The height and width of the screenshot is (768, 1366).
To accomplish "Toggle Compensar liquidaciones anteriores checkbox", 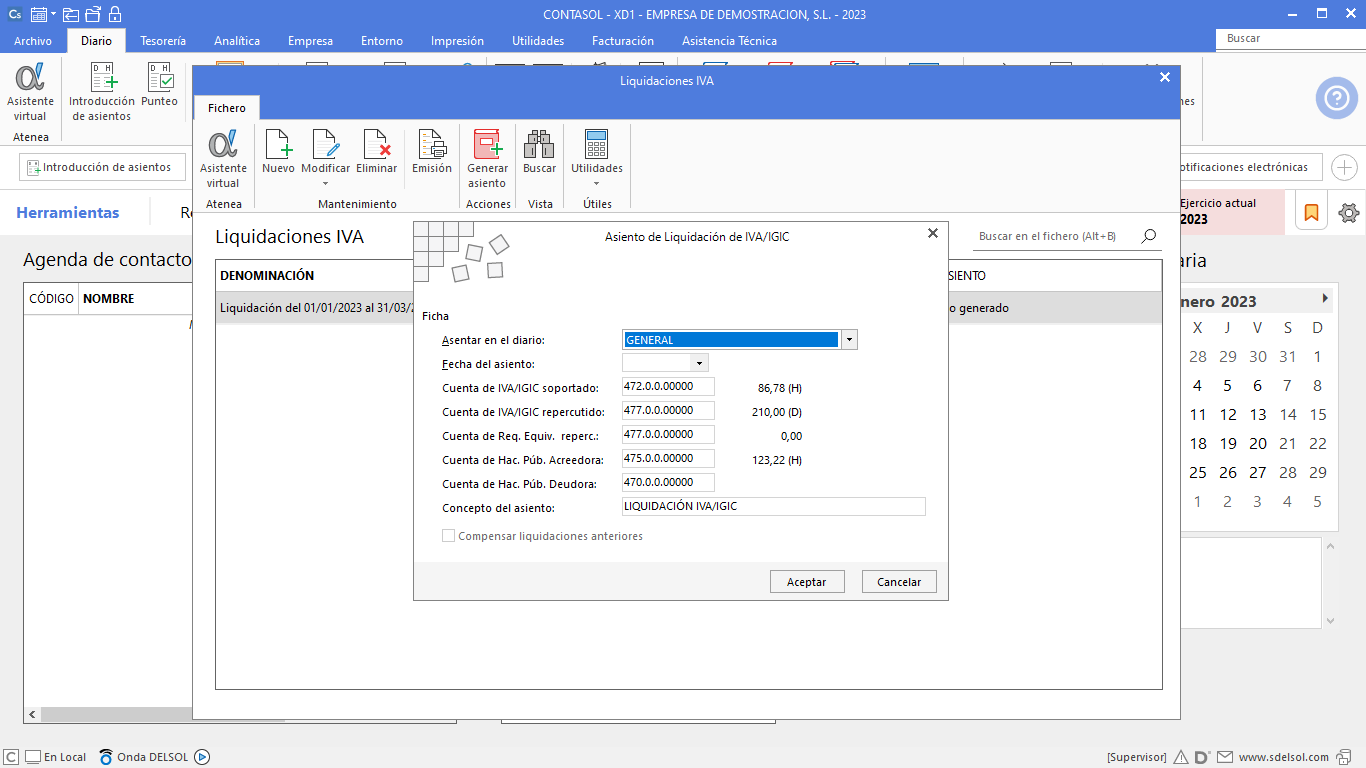I will (449, 536).
